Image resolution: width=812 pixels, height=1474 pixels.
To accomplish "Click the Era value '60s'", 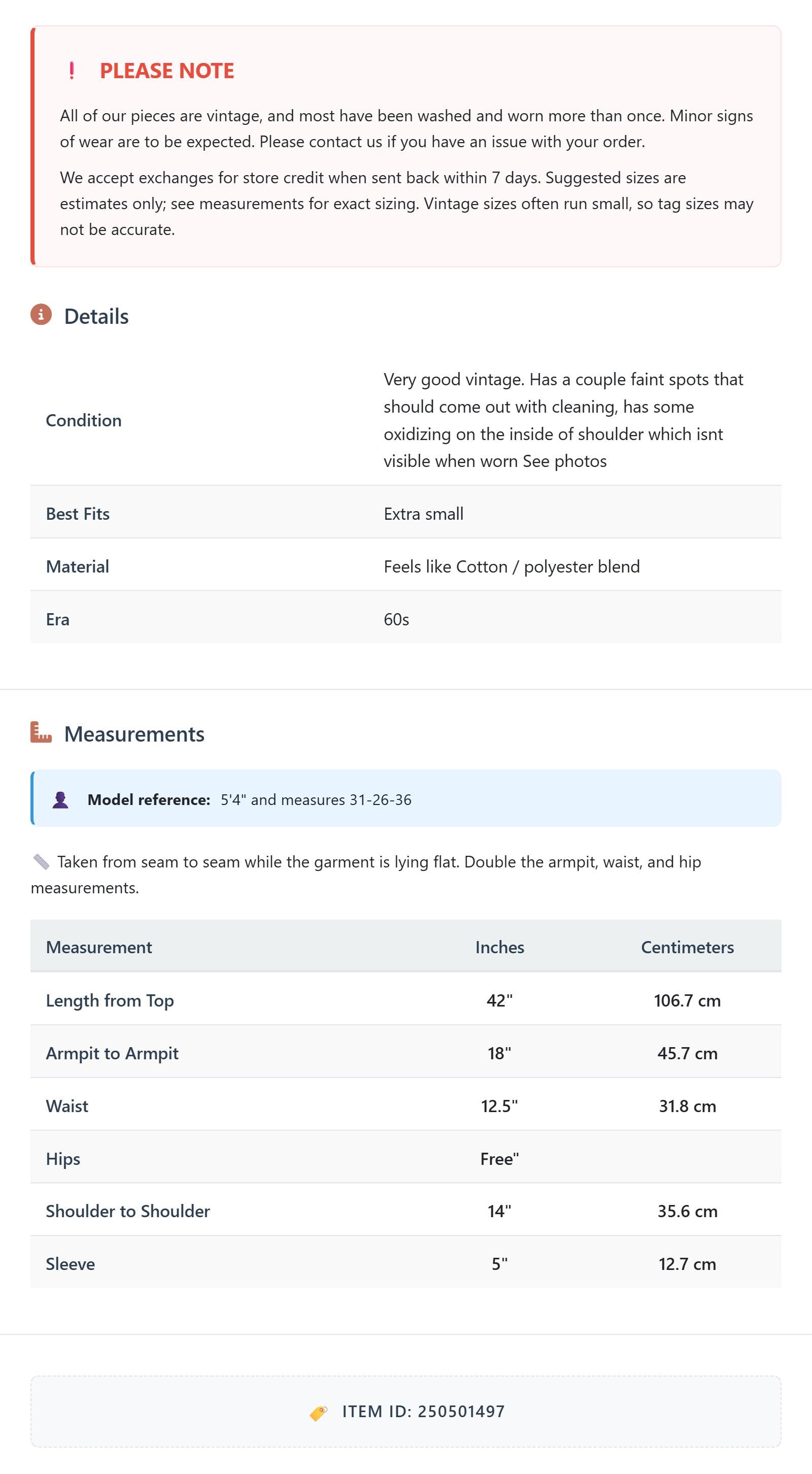I will pyautogui.click(x=396, y=619).
